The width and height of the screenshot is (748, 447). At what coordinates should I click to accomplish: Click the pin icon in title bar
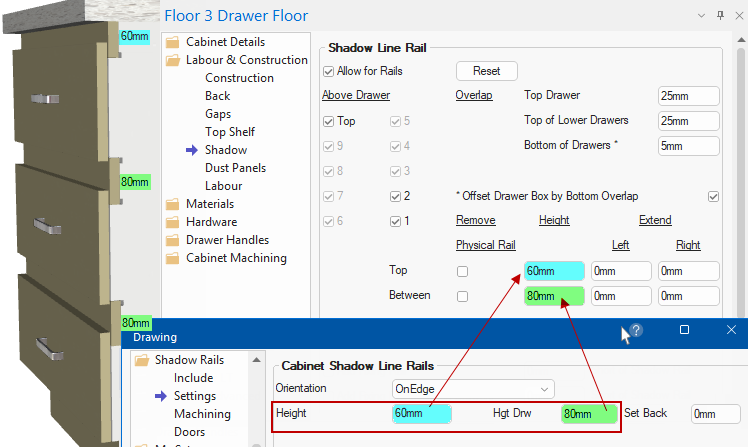pyautogui.click(x=720, y=15)
